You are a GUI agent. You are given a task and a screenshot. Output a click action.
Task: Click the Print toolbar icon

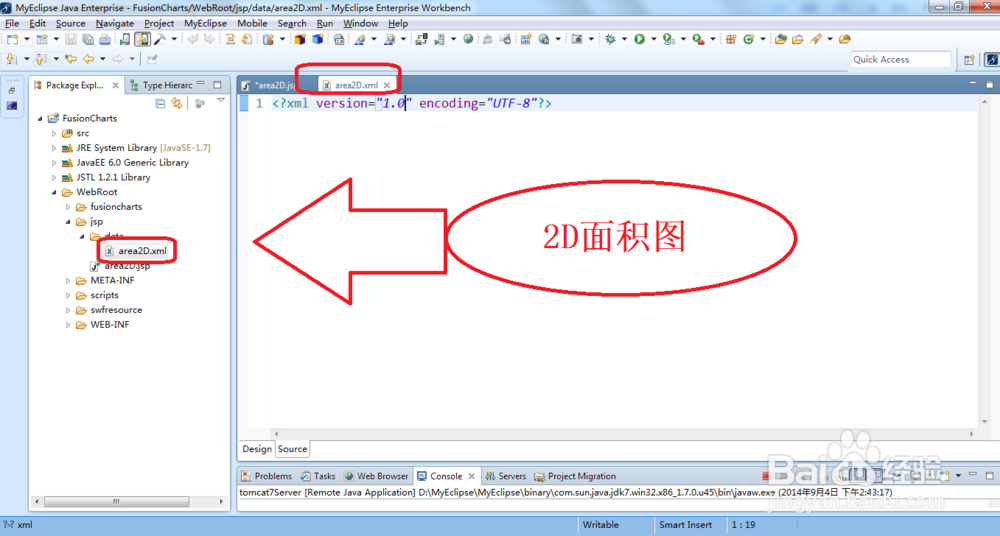pos(105,39)
